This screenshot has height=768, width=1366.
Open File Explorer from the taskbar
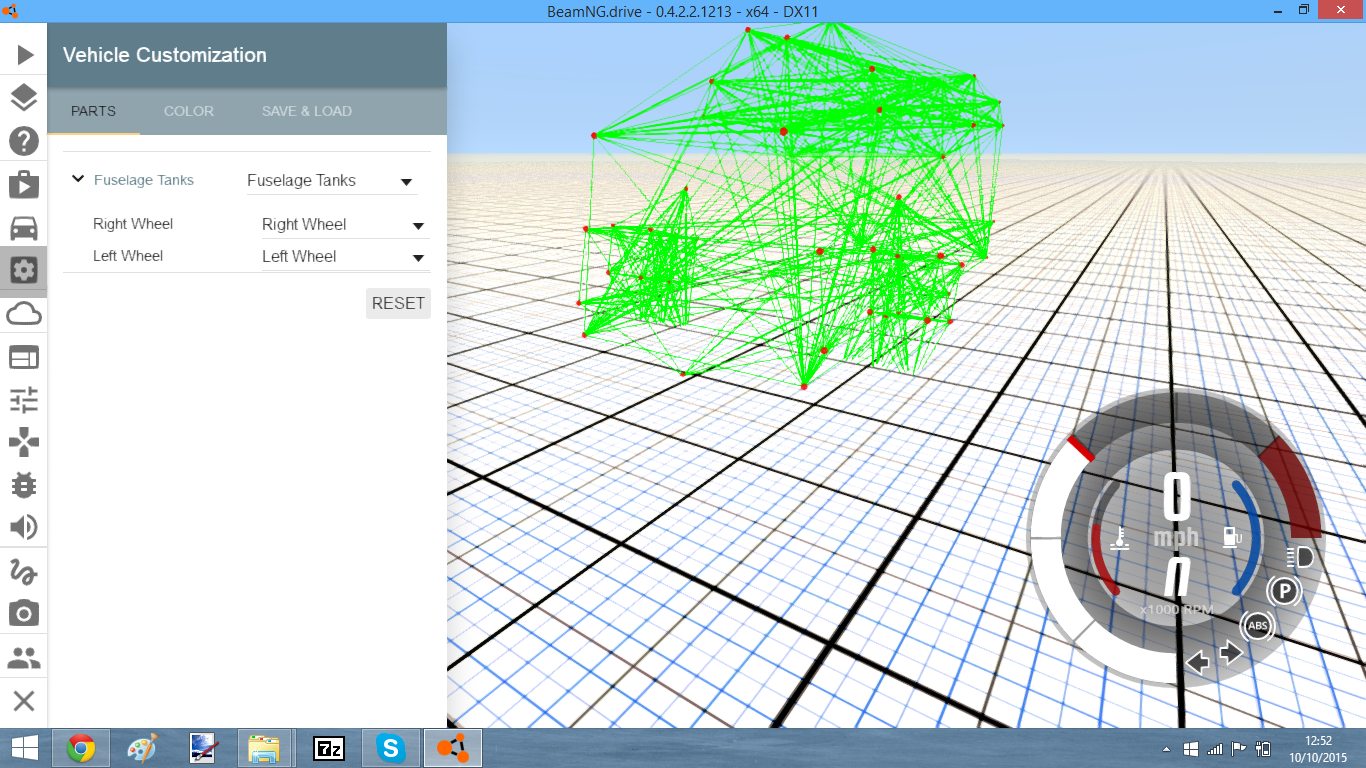pos(265,748)
